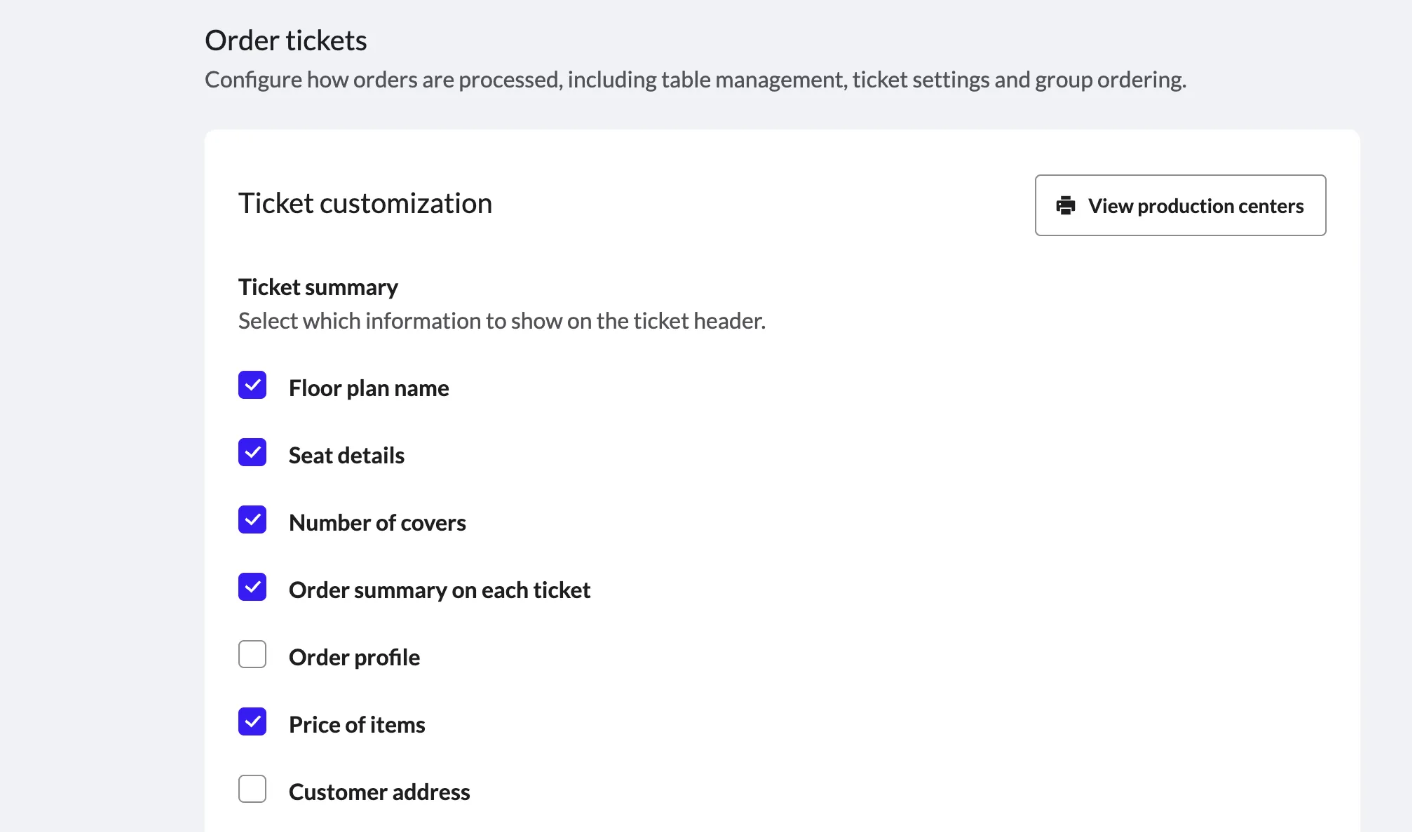This screenshot has width=1412, height=832.
Task: Uncheck the Price of items checkbox
Action: click(x=252, y=722)
